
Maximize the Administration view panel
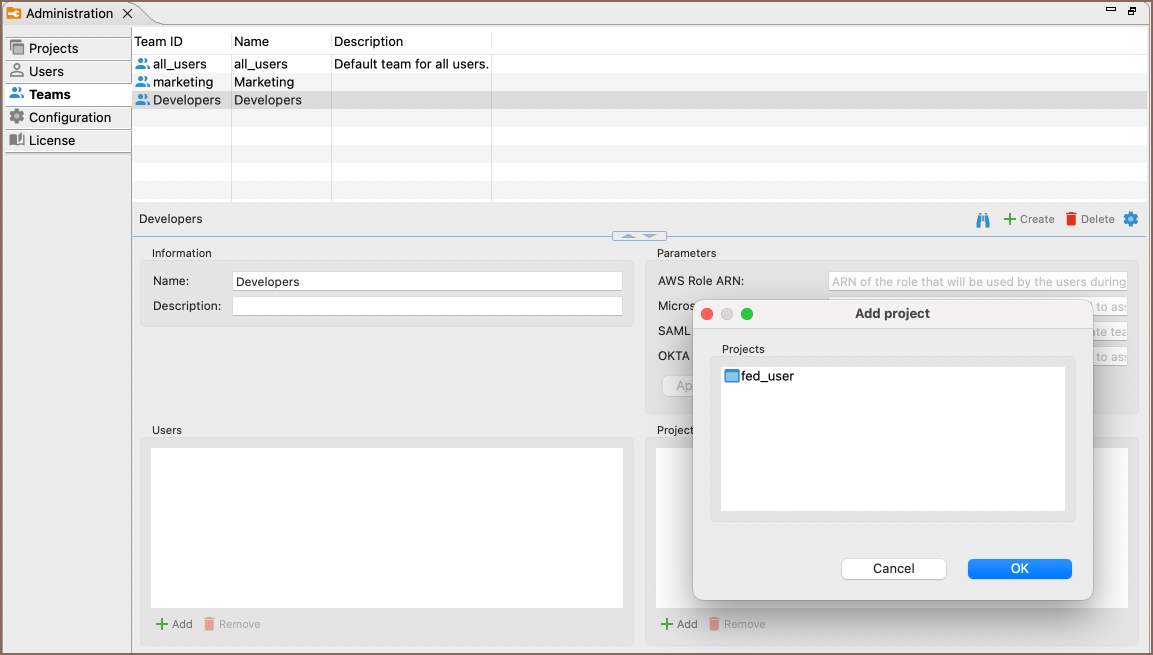pos(1132,10)
